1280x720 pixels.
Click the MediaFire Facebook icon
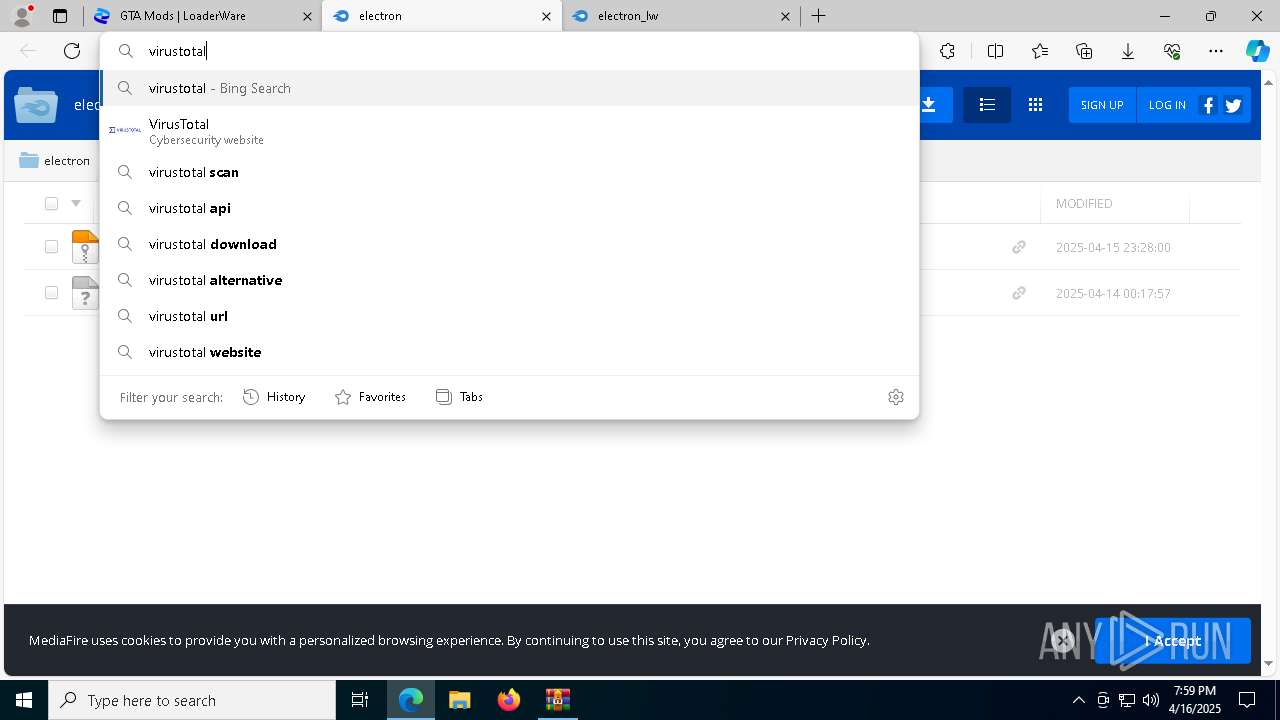1208,105
